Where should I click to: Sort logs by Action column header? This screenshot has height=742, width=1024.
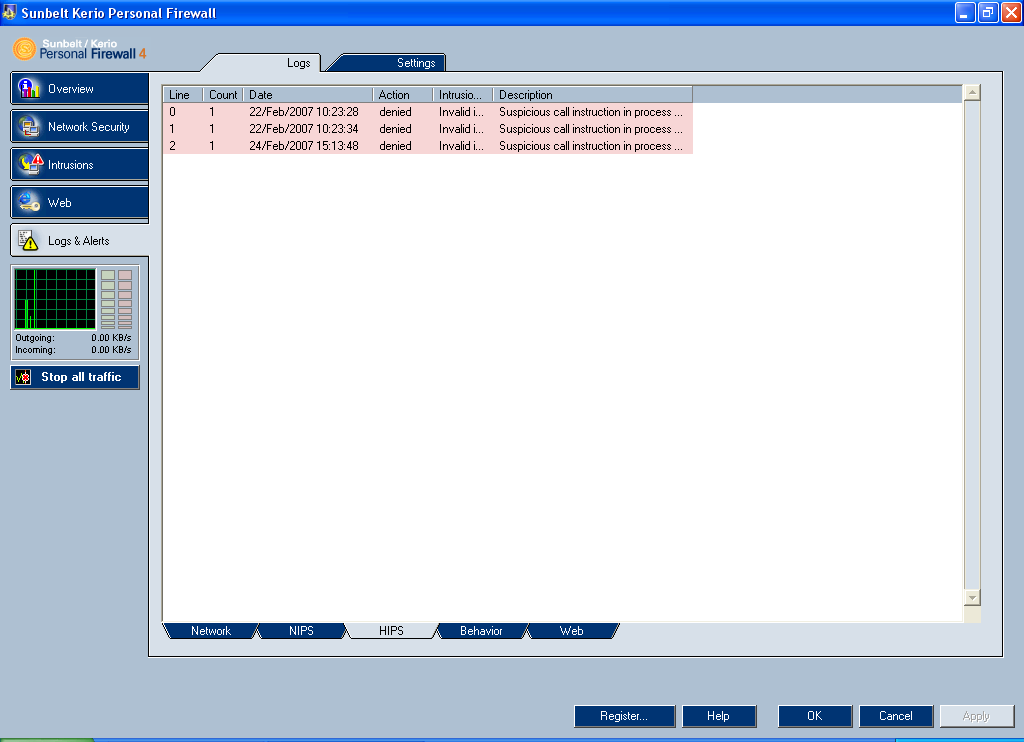(402, 95)
